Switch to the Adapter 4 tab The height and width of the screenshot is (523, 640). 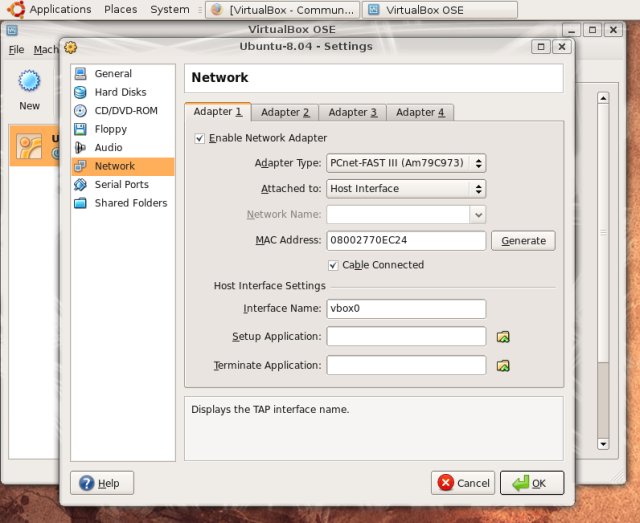420,113
